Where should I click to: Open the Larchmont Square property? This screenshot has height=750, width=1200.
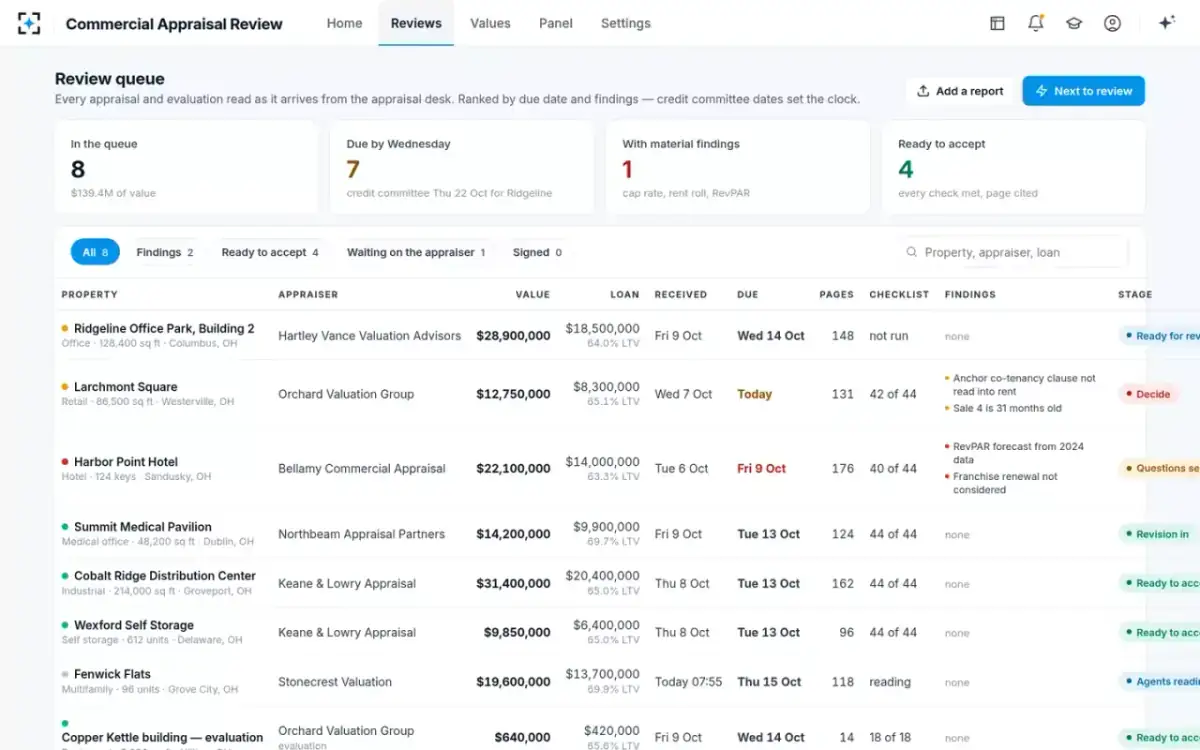tap(126, 387)
